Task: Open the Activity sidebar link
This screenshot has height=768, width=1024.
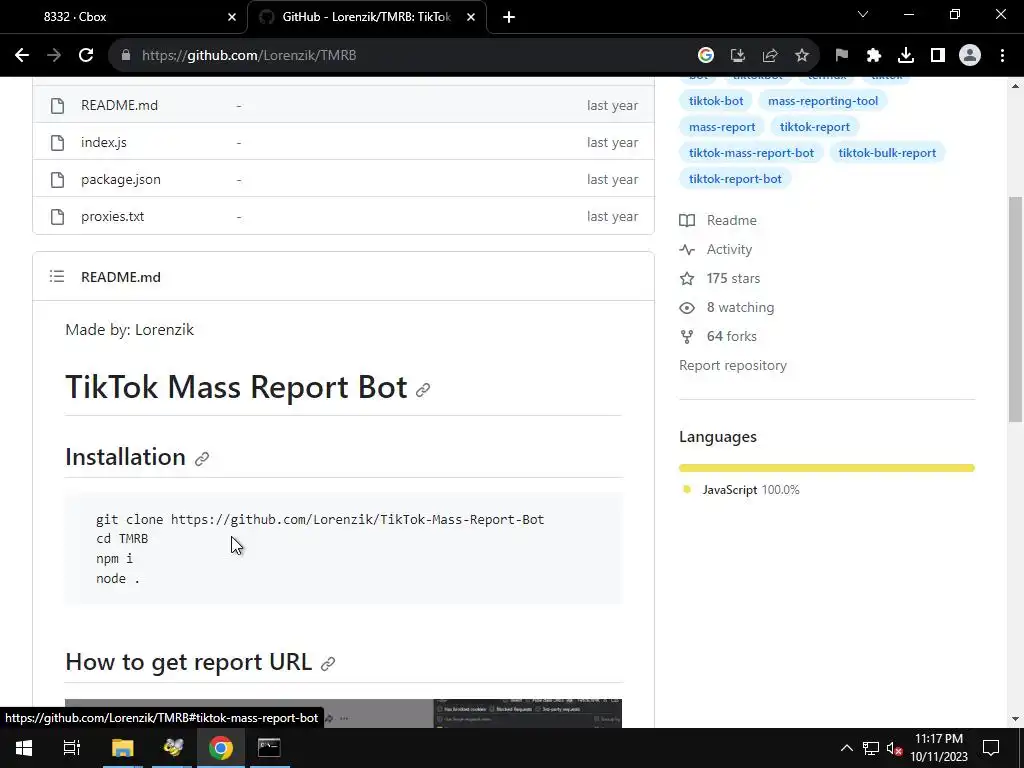Action: [x=715, y=249]
